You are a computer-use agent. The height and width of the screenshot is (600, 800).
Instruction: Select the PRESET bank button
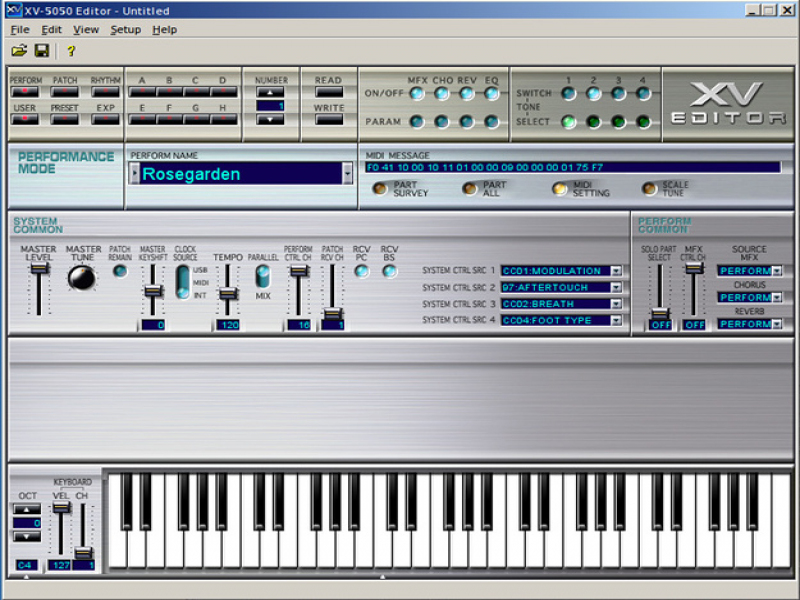(x=65, y=118)
